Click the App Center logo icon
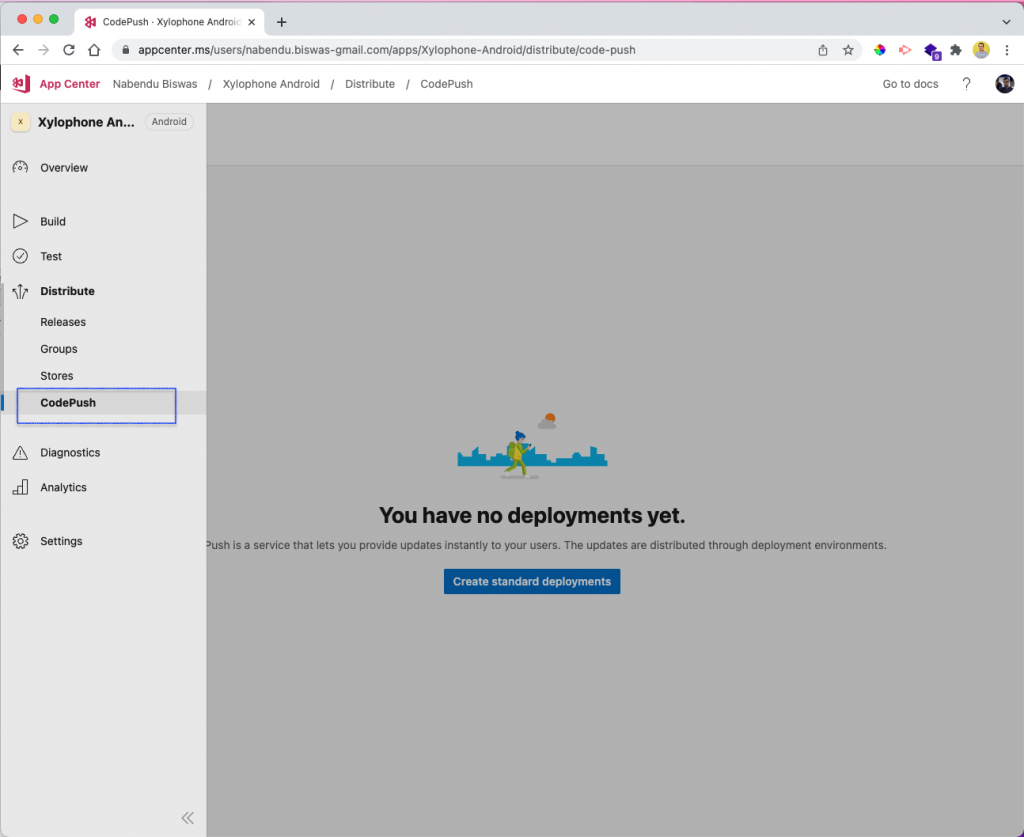The height and width of the screenshot is (837, 1024). click(21, 84)
